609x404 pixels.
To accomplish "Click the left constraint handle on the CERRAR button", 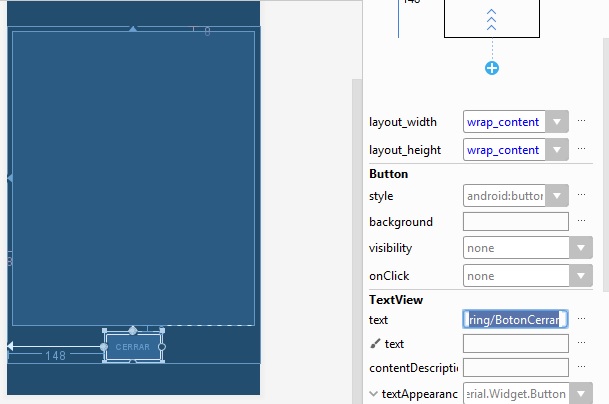I will coord(104,347).
